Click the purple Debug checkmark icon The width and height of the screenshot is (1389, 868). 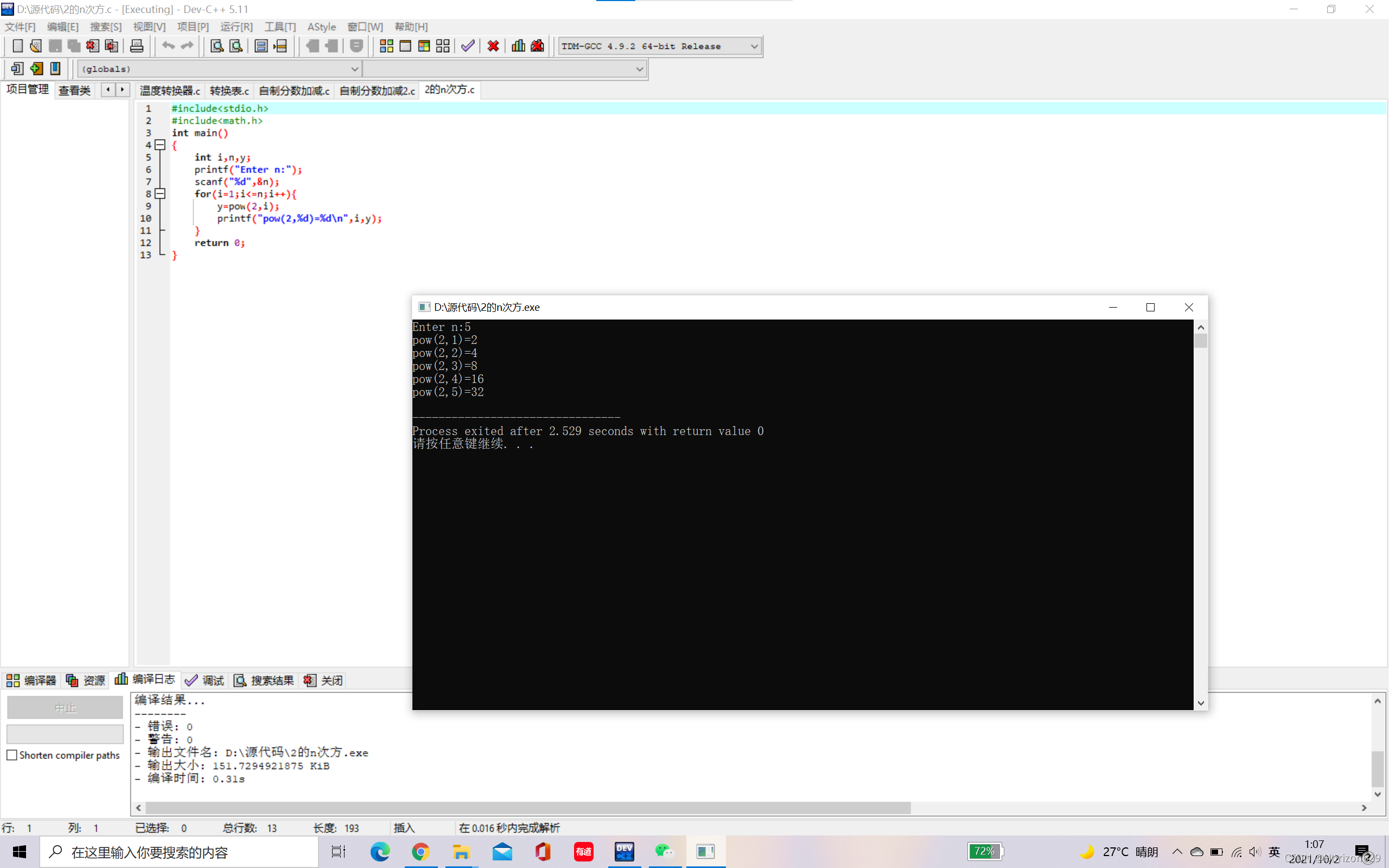coord(468,46)
